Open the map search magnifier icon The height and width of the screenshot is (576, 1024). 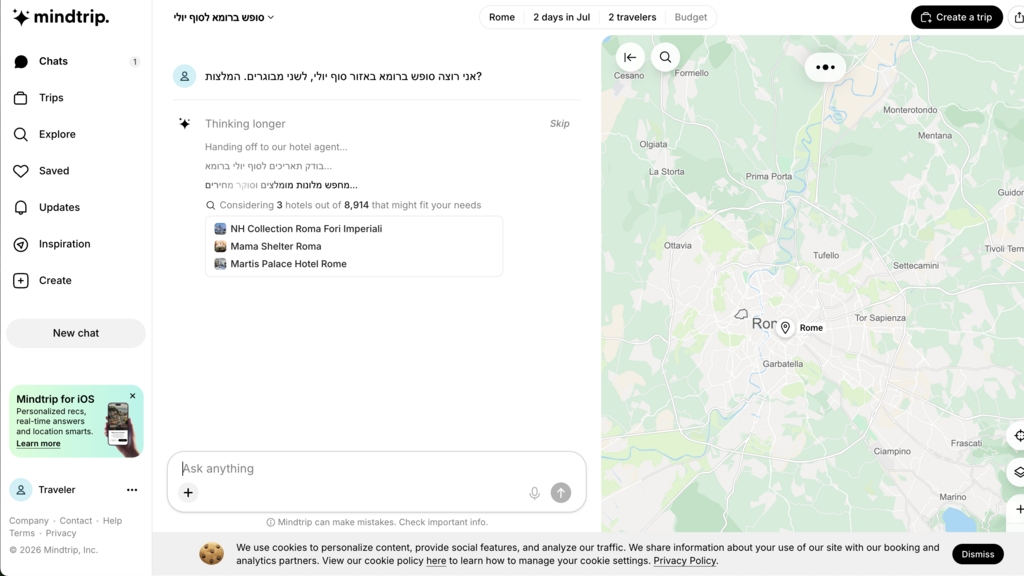coord(665,57)
